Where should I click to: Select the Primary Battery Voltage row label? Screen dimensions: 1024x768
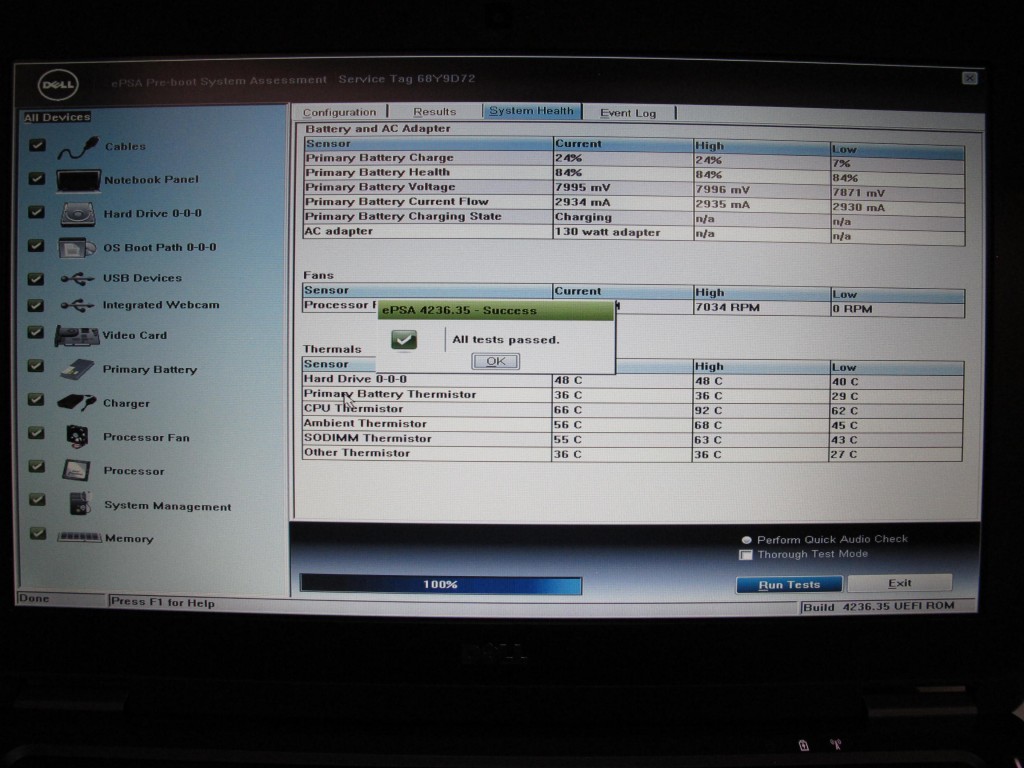click(380, 187)
